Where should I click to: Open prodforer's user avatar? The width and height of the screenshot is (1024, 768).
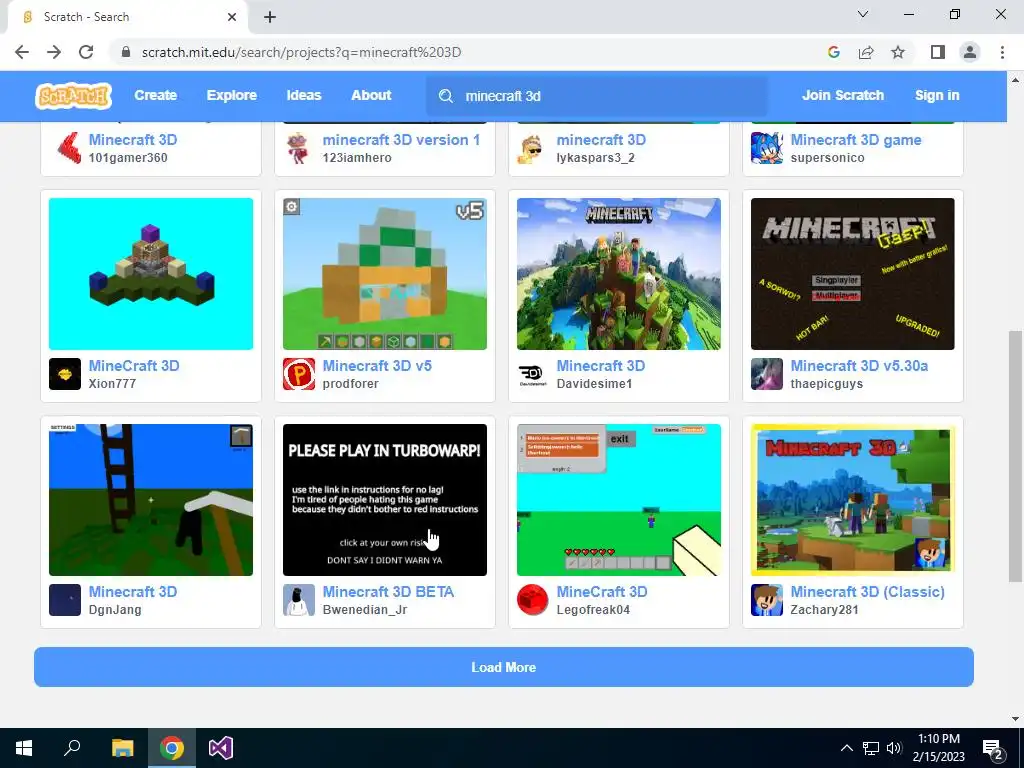click(x=298, y=374)
